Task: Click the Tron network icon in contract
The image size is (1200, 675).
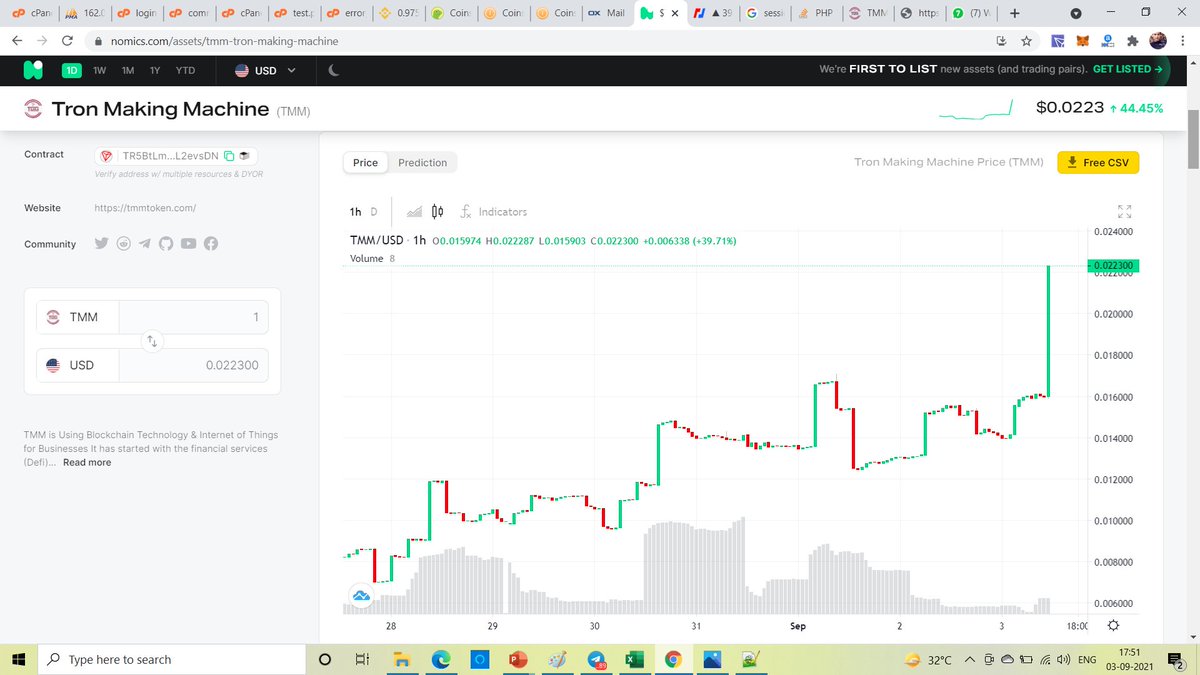Action: 107,156
